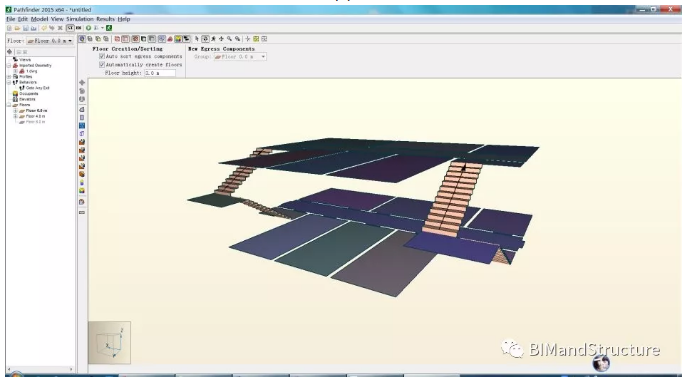Viewport: 685px width, 380px height.
Task: Select the zoom magnifier tool
Action: [x=229, y=39]
